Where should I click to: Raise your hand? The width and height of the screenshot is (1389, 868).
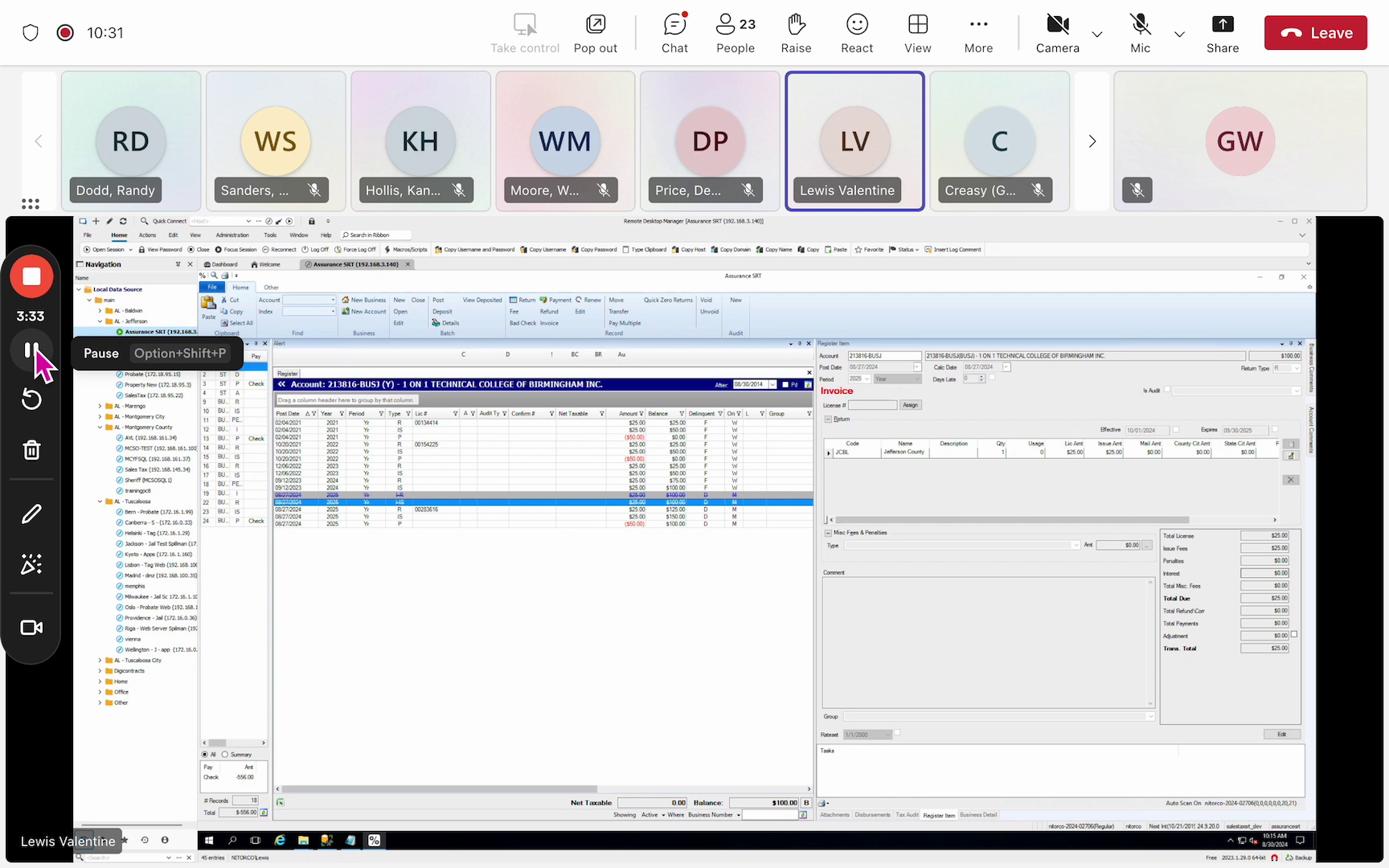(796, 34)
